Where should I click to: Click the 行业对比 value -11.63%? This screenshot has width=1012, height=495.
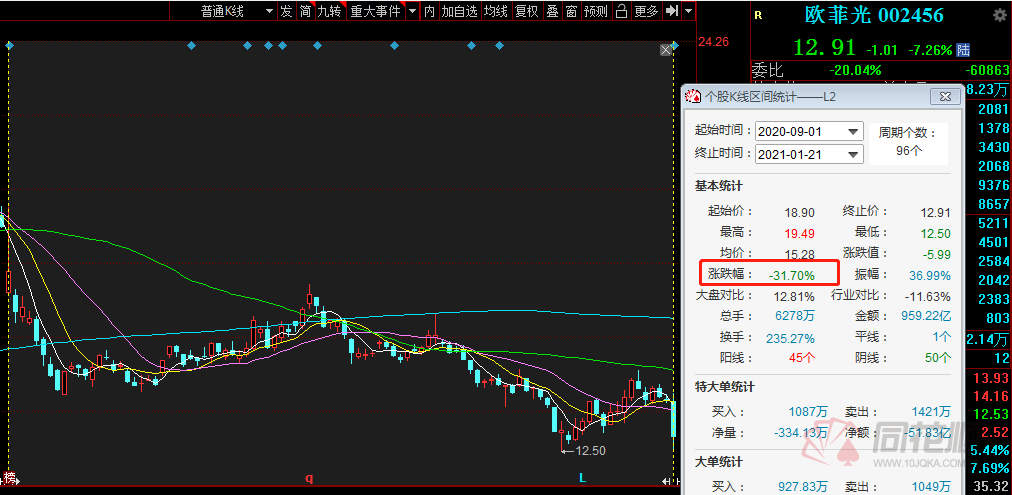point(927,297)
